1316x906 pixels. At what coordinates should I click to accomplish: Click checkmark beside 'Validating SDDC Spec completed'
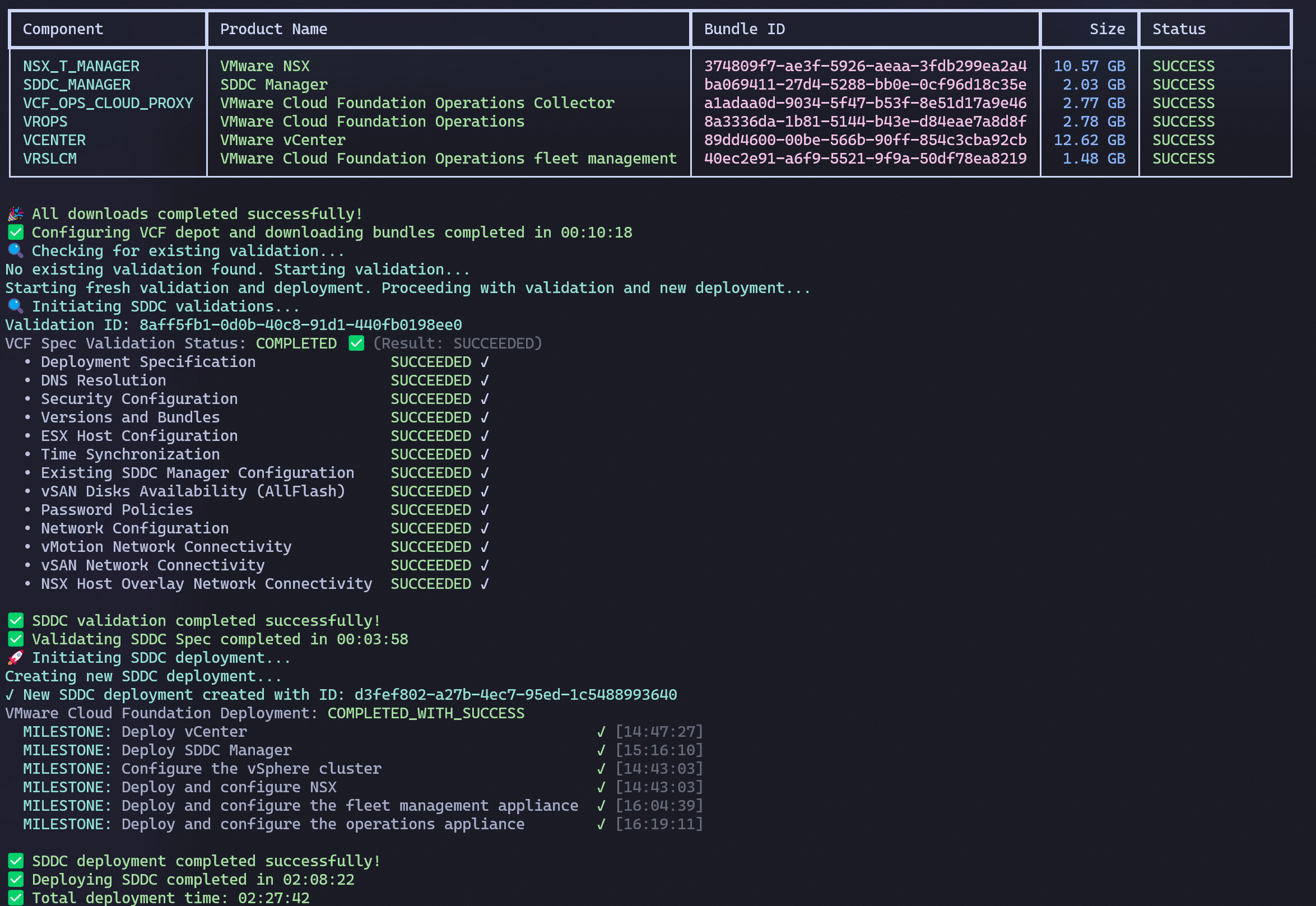(x=15, y=639)
